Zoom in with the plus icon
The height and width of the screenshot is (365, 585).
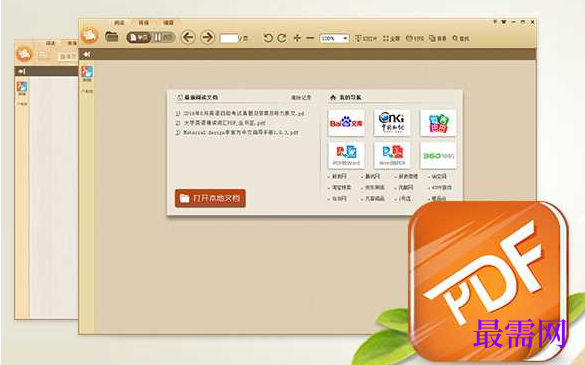(297, 38)
